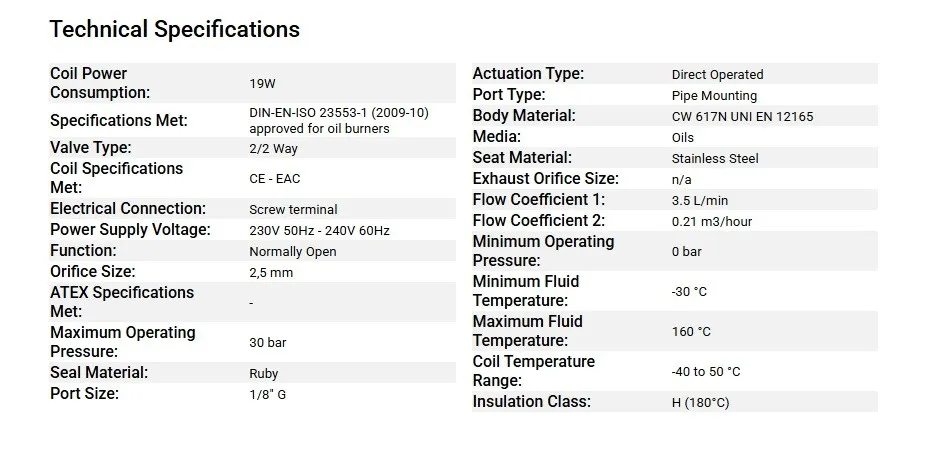Viewport: 928px width, 466px height.
Task: Click the Pipe Mounting port type value
Action: click(x=714, y=96)
